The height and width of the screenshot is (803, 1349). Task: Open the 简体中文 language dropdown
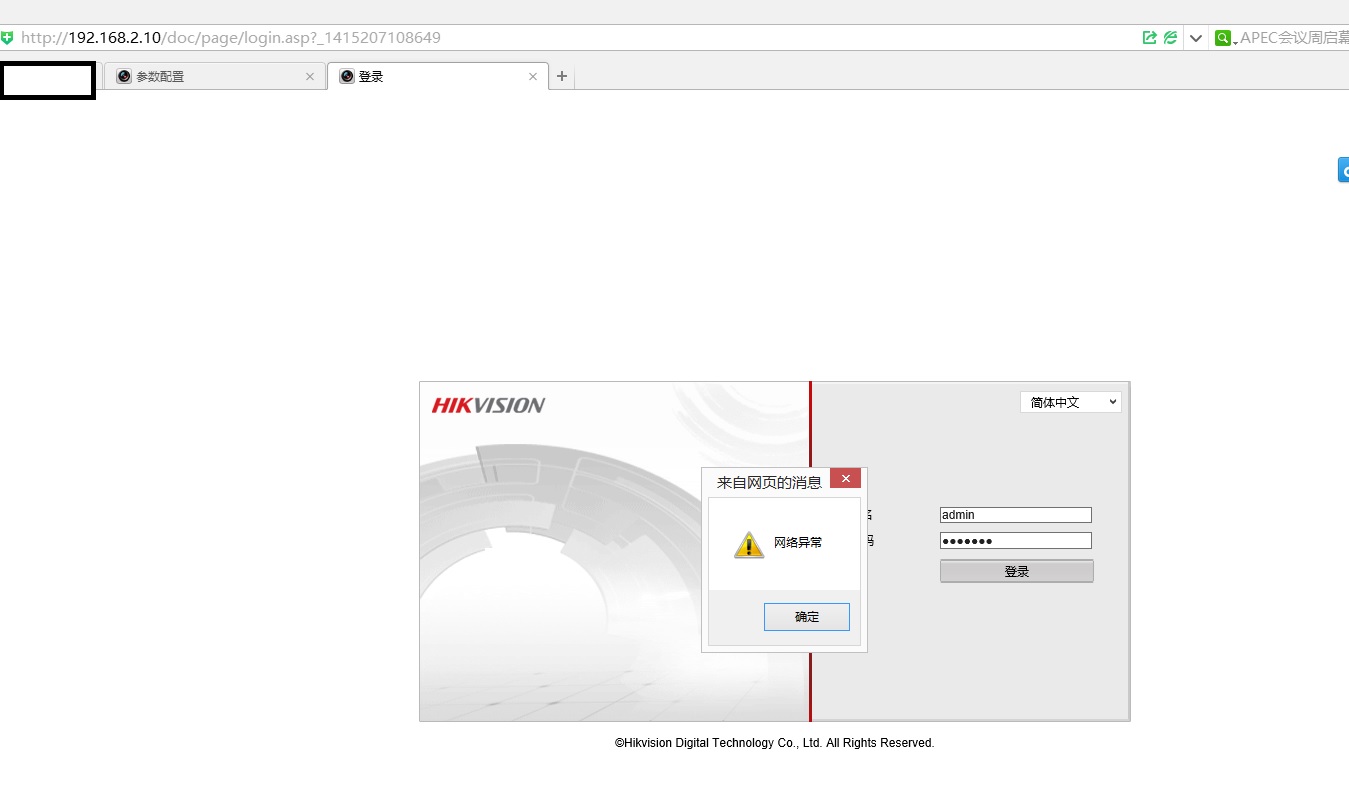pos(1071,402)
